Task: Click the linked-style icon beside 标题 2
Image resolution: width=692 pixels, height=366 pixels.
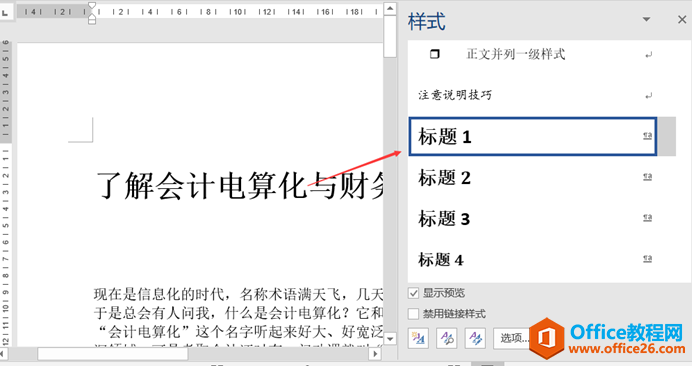Action: click(647, 177)
